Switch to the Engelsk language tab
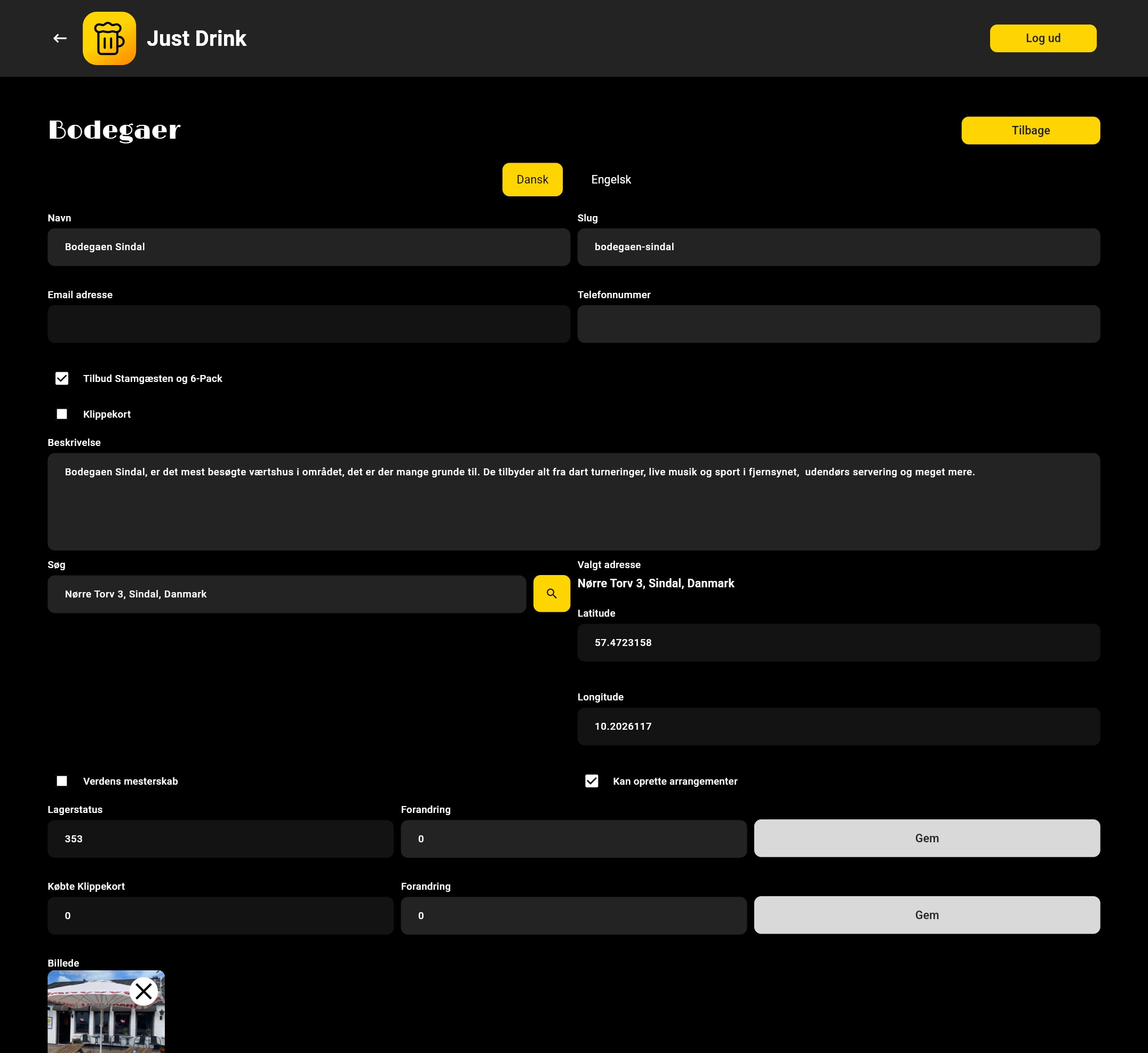 pyautogui.click(x=611, y=179)
